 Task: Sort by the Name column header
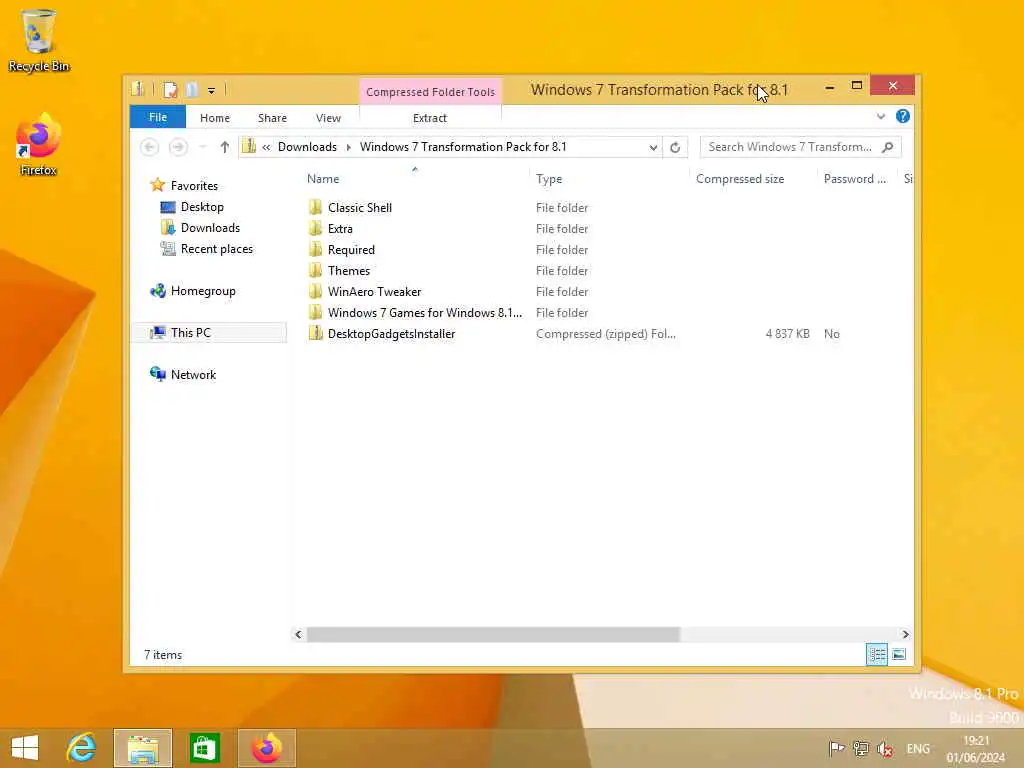click(x=323, y=179)
